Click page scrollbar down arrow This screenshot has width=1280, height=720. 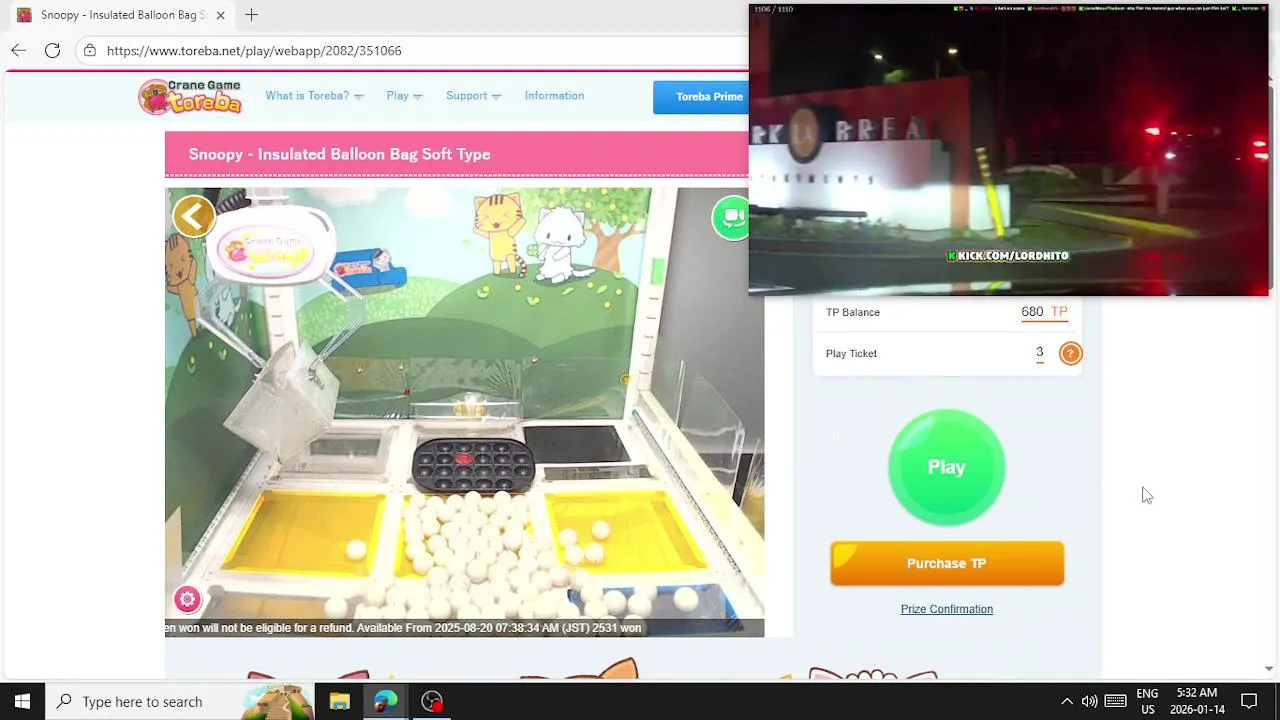1269,668
